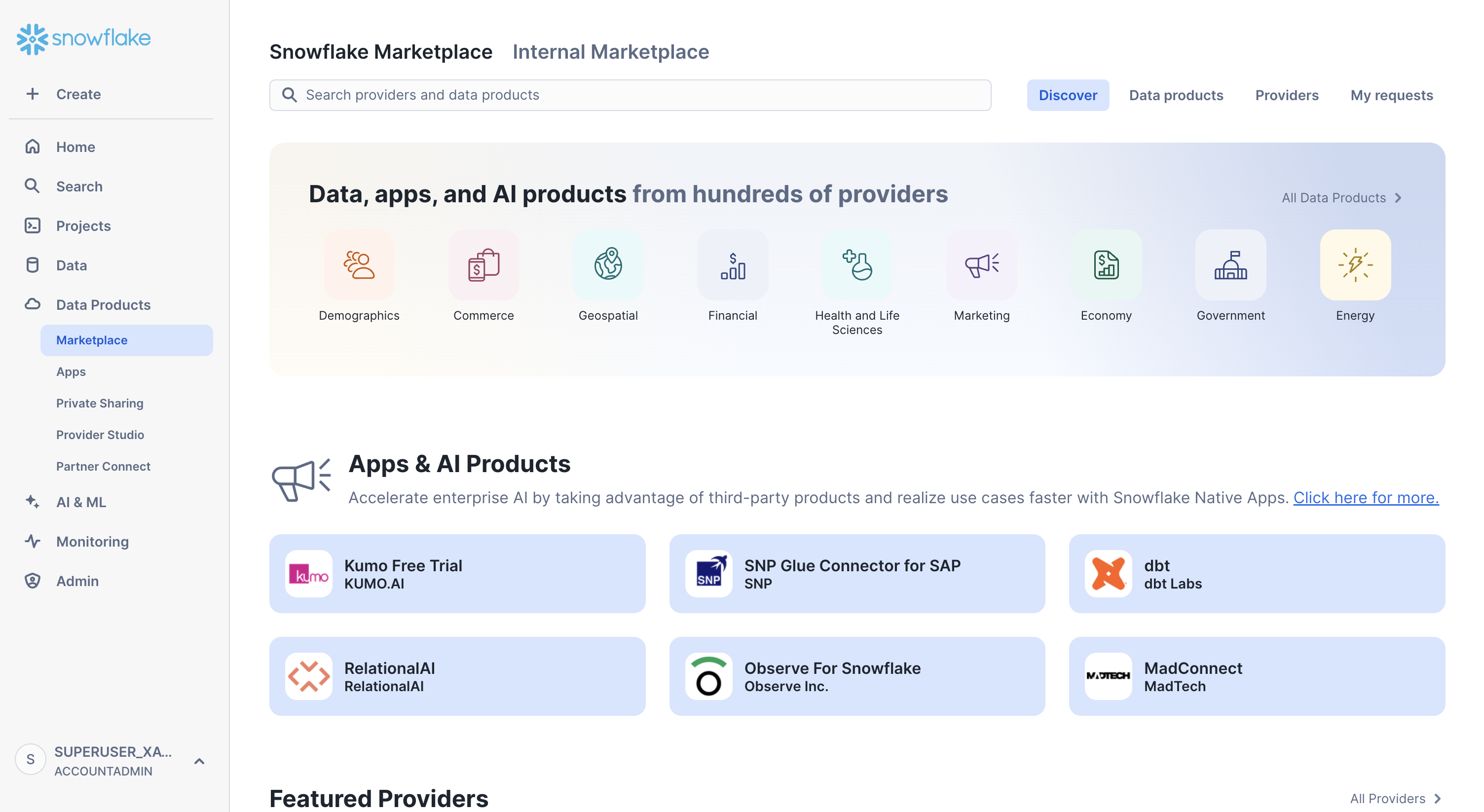Open Apps in the sidebar
Viewport: 1484px width, 812px height.
pos(71,371)
